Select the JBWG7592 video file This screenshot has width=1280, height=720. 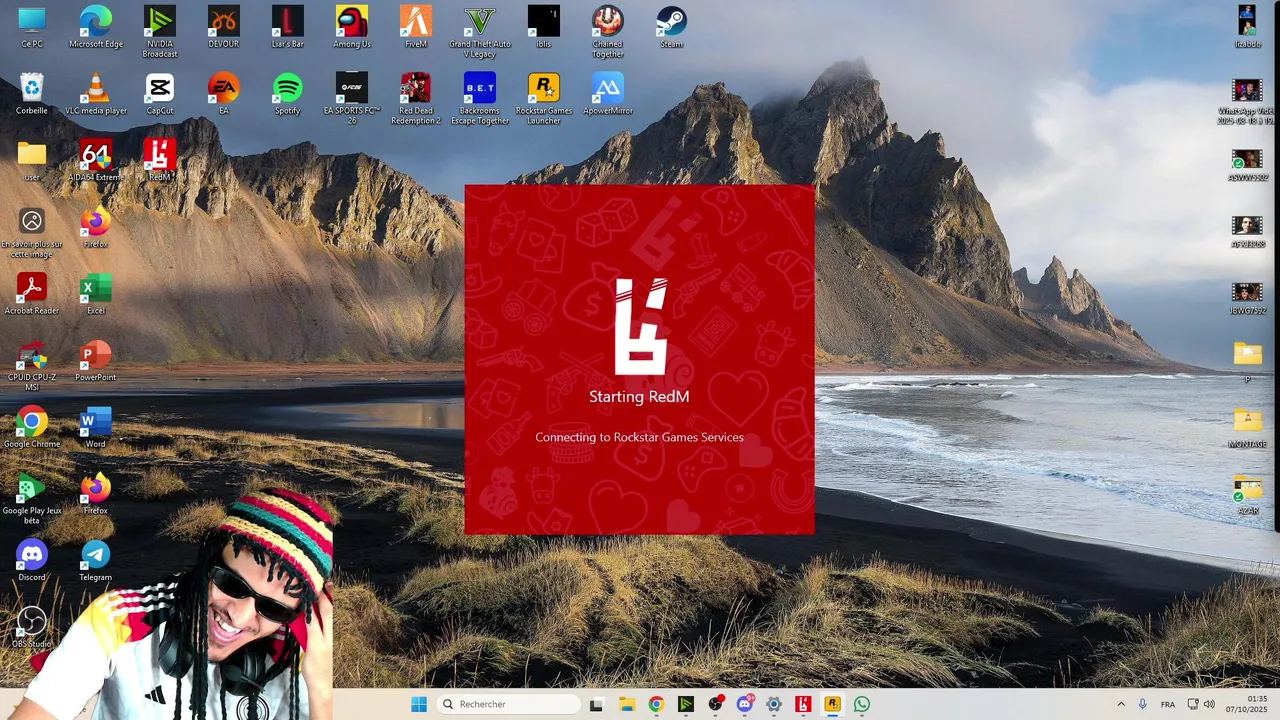click(1247, 299)
